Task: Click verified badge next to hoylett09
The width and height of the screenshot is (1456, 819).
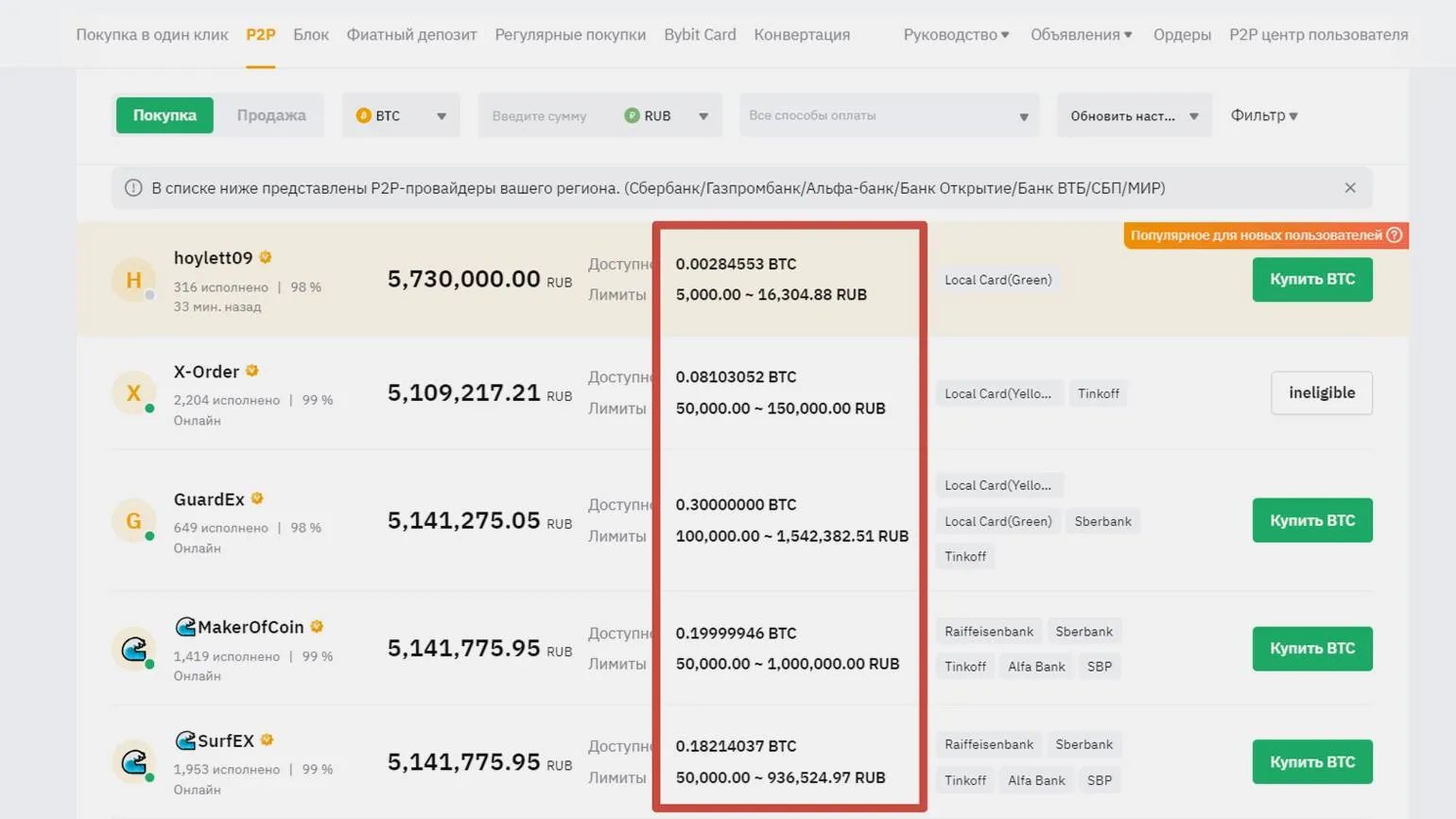Action: click(266, 257)
